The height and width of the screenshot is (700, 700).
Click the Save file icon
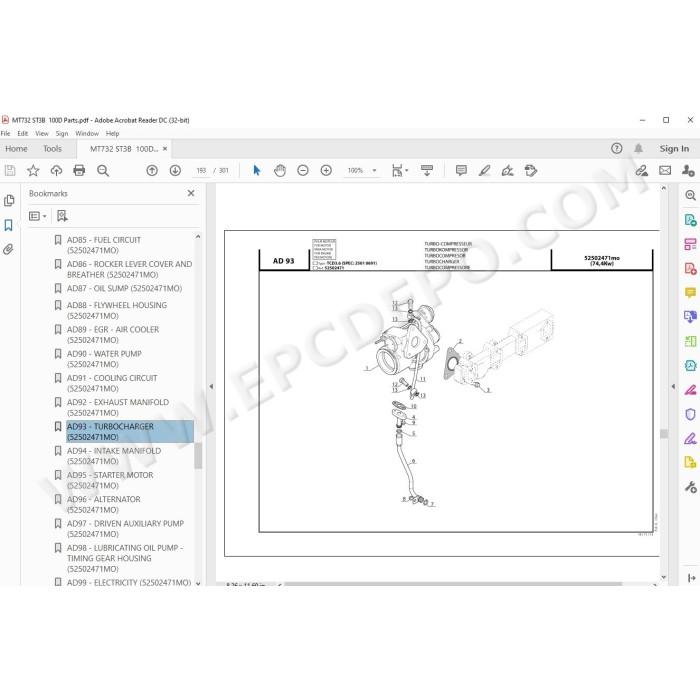click(10, 171)
